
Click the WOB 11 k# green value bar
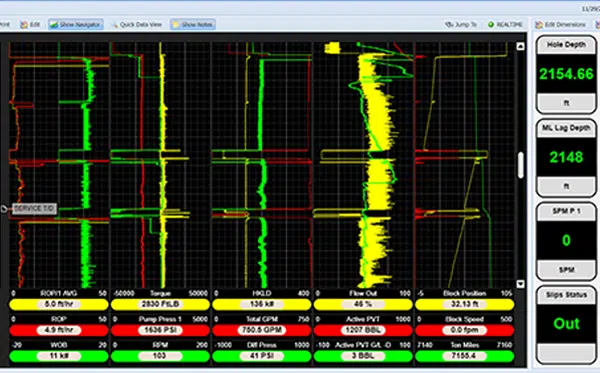click(x=59, y=356)
